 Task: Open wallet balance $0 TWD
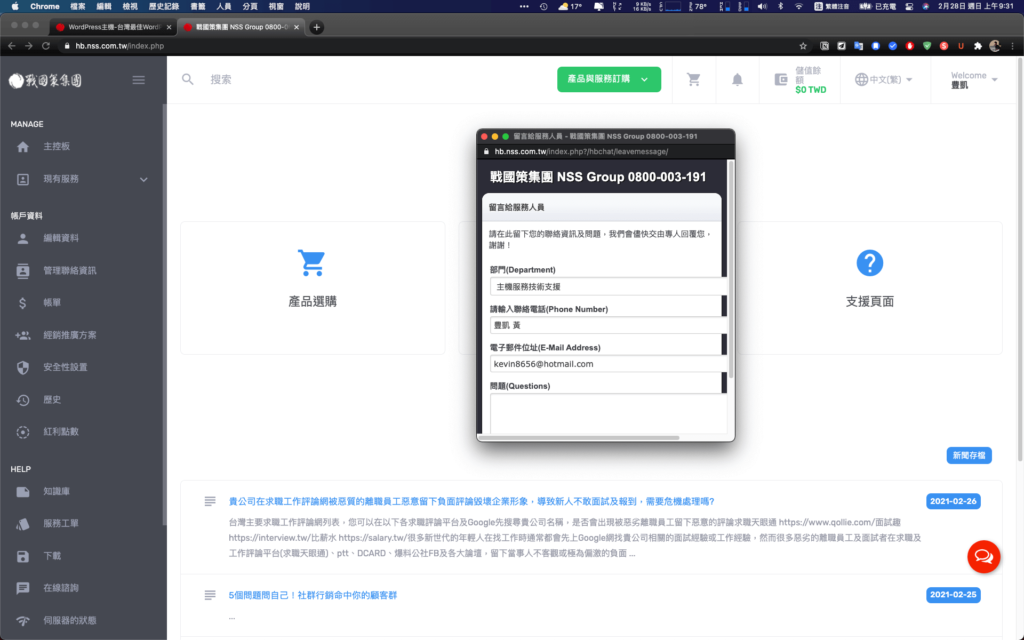(x=800, y=80)
